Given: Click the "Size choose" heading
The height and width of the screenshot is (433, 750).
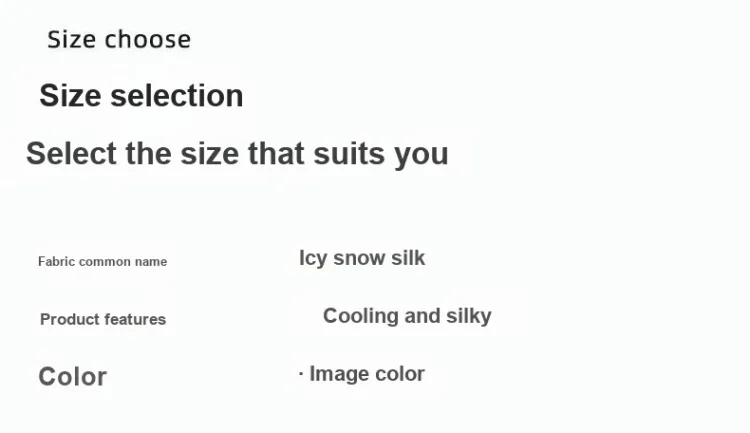Looking at the screenshot, I should point(119,40).
